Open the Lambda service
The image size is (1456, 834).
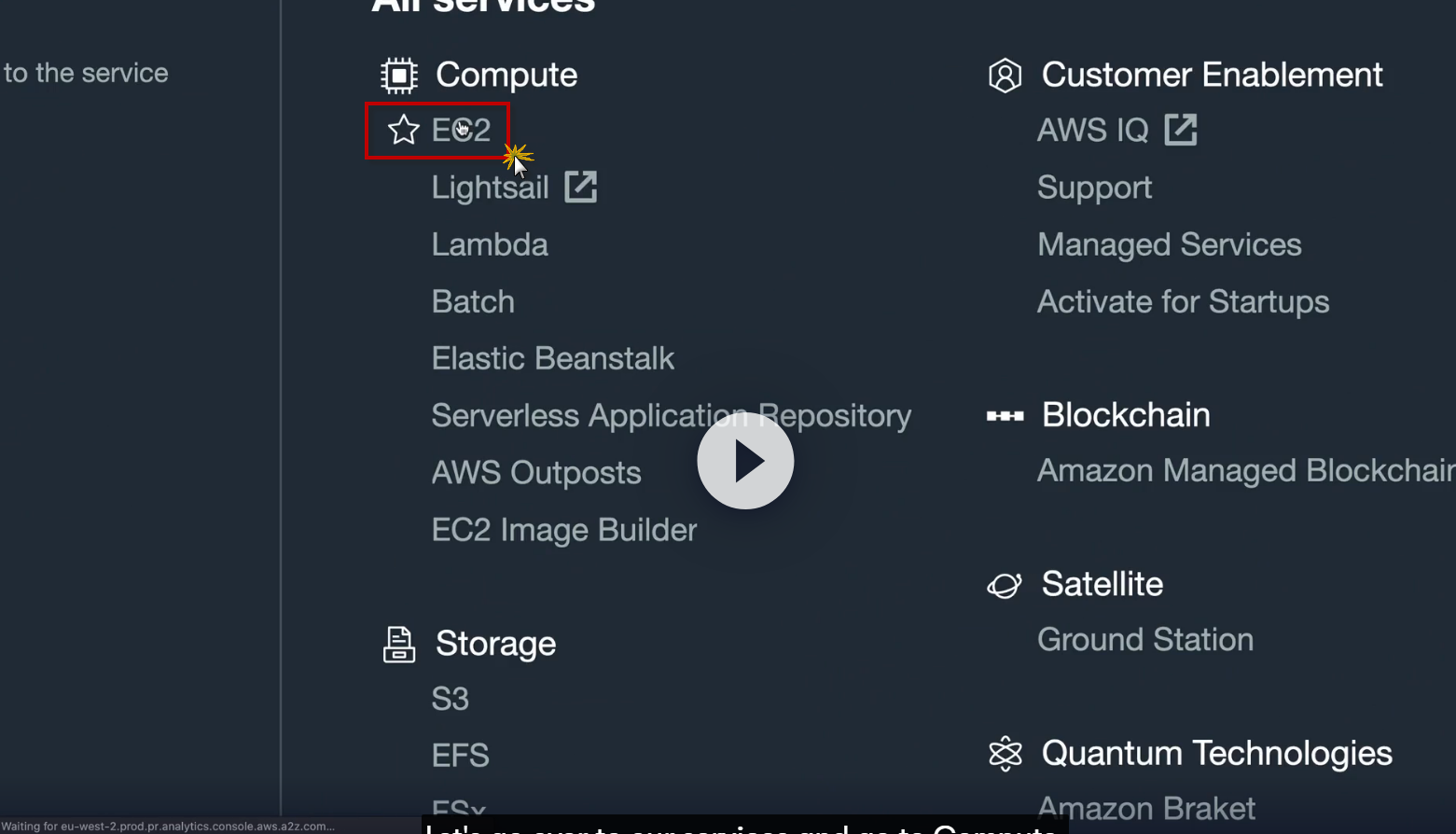pyautogui.click(x=490, y=244)
